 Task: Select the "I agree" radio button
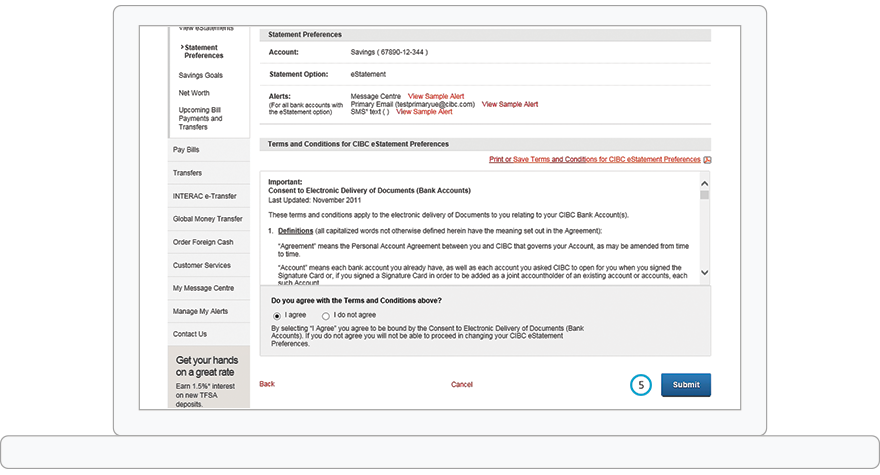point(277,316)
